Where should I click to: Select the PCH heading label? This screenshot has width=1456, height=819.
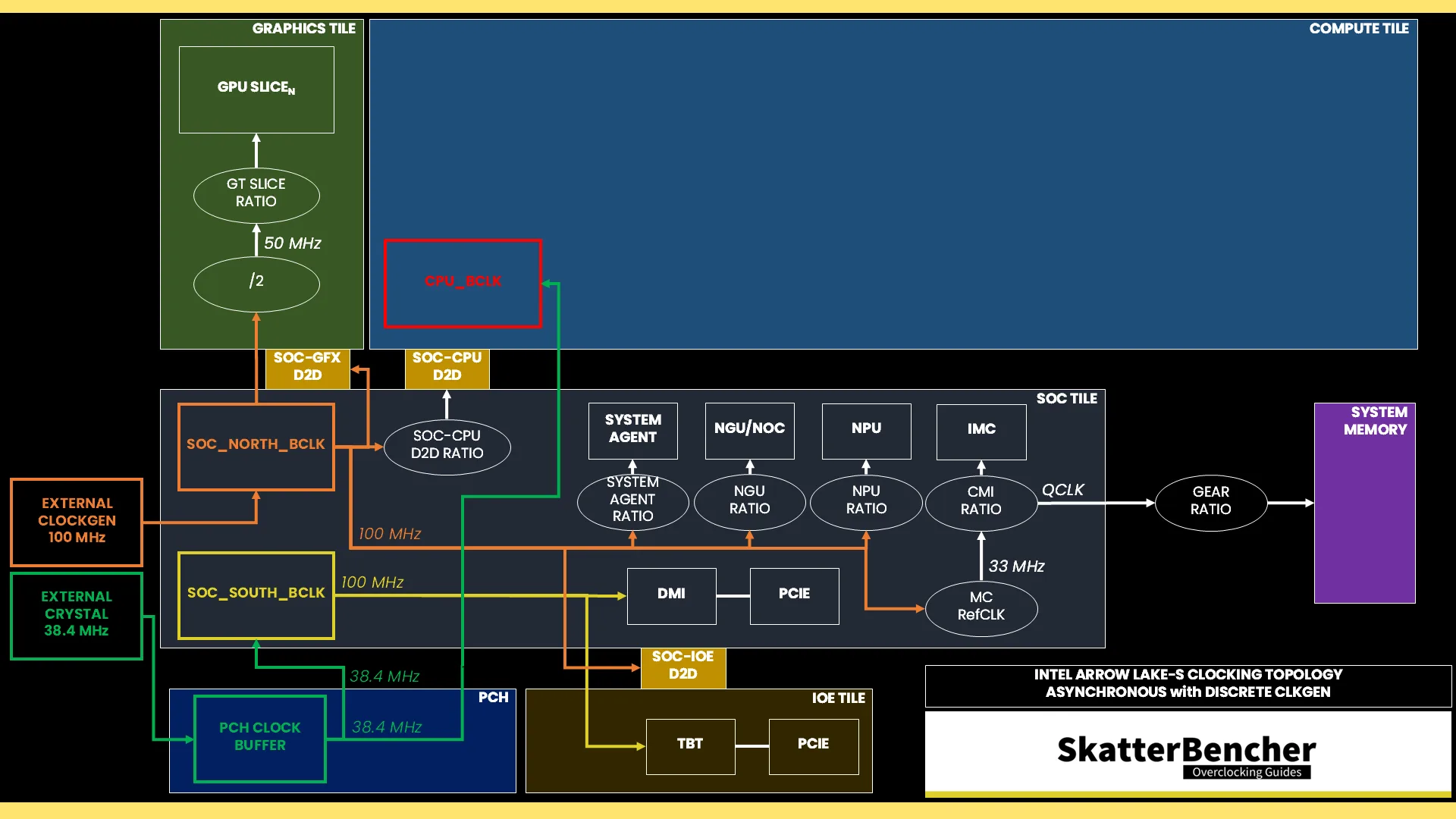coord(493,698)
